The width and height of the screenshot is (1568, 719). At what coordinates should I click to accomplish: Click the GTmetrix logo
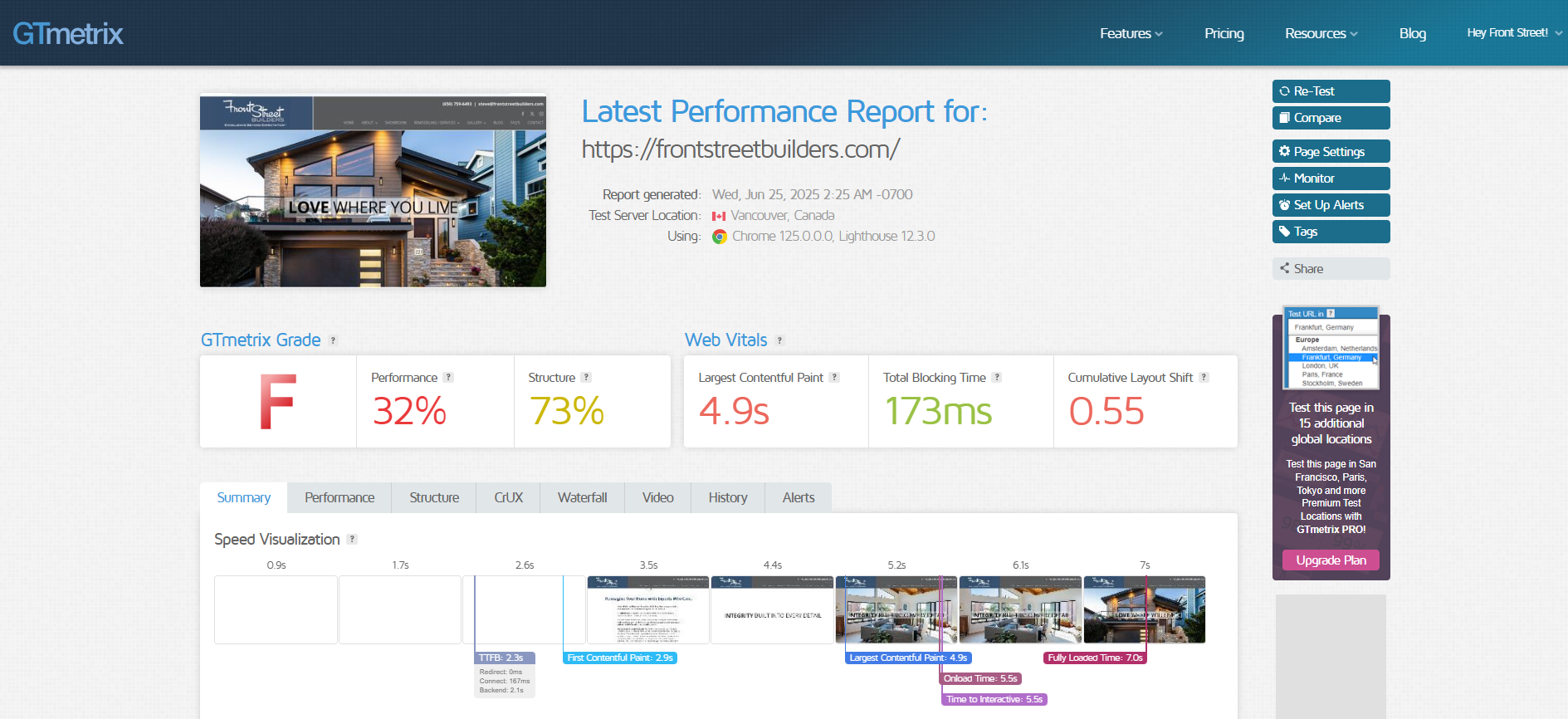[x=68, y=33]
